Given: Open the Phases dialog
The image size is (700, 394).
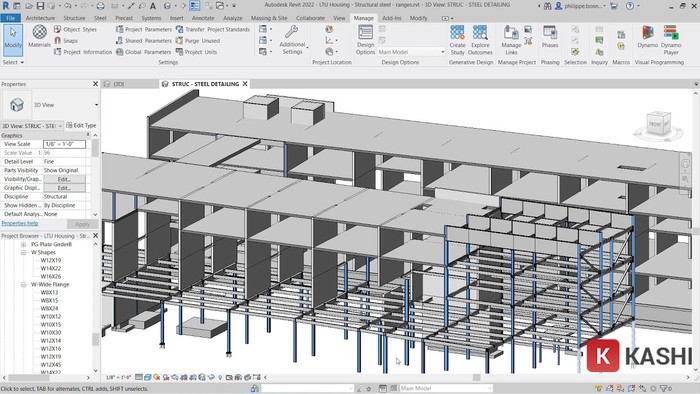Looking at the screenshot, I should pyautogui.click(x=550, y=37).
